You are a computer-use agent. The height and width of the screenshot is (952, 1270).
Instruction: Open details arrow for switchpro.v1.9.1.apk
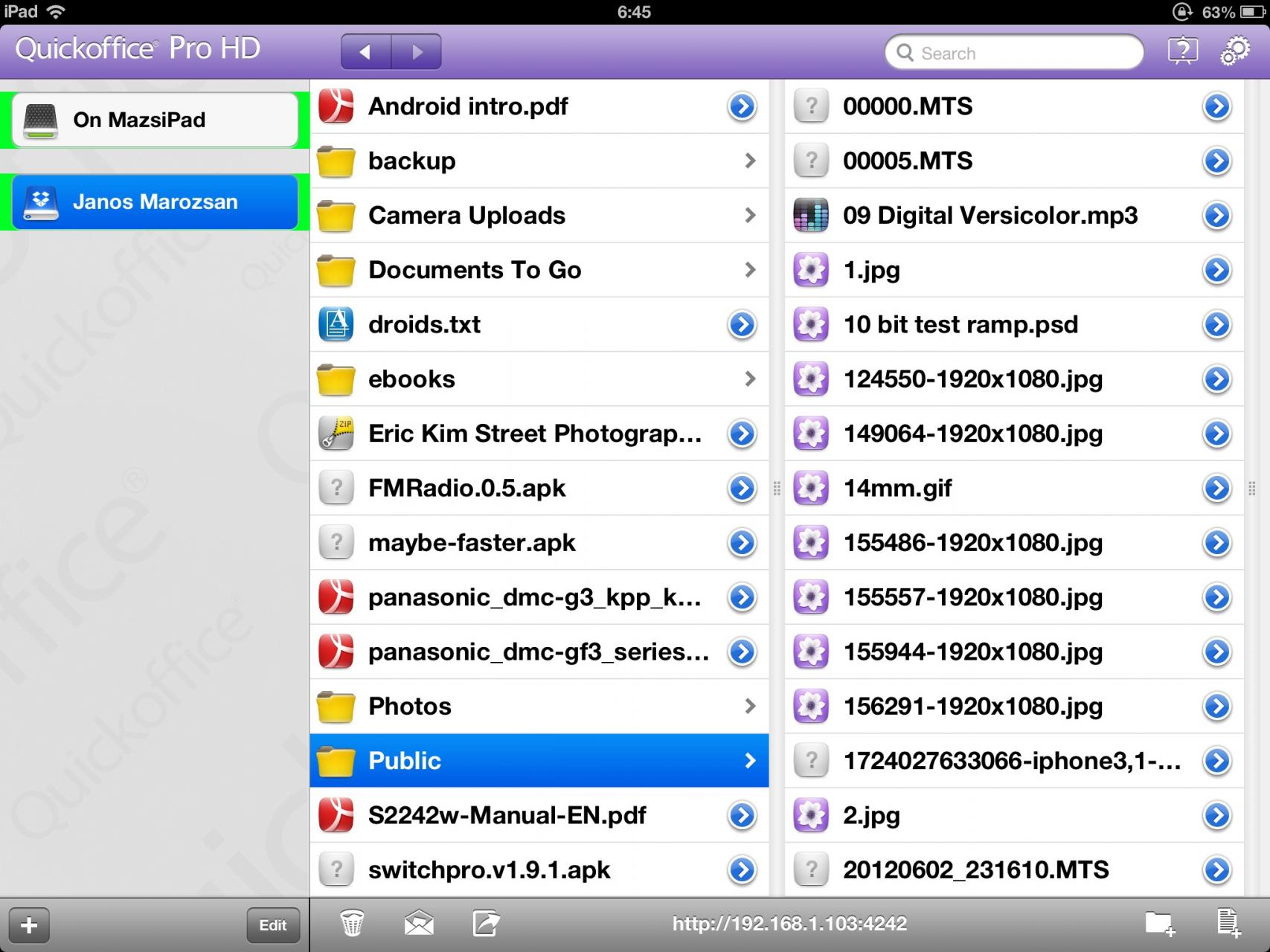tap(742, 869)
